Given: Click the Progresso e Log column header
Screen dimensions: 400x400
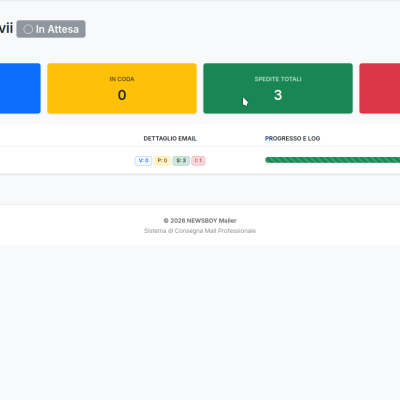Looking at the screenshot, I should pos(292,138).
